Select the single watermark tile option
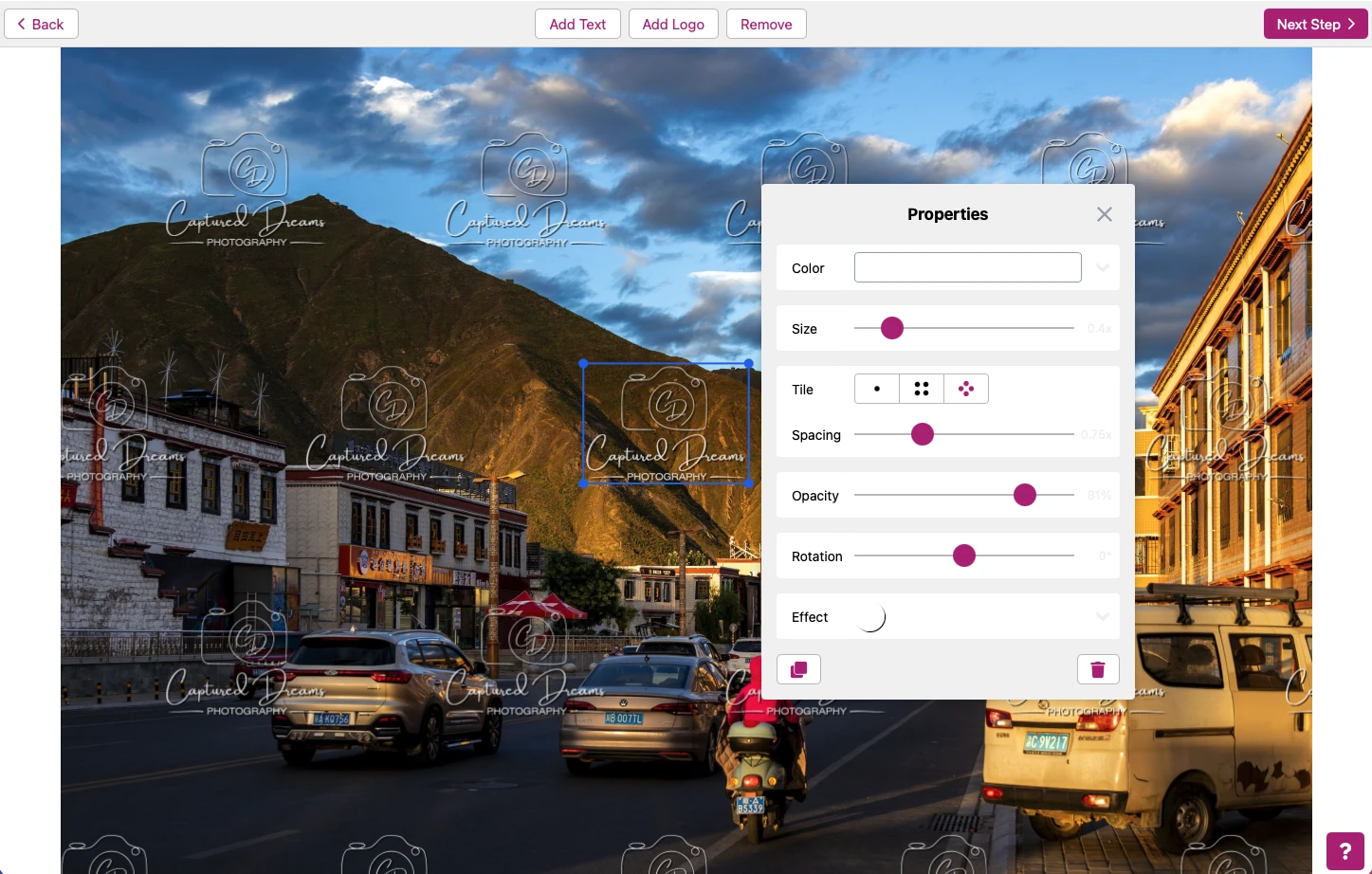Image resolution: width=1372 pixels, height=874 pixels. [877, 389]
